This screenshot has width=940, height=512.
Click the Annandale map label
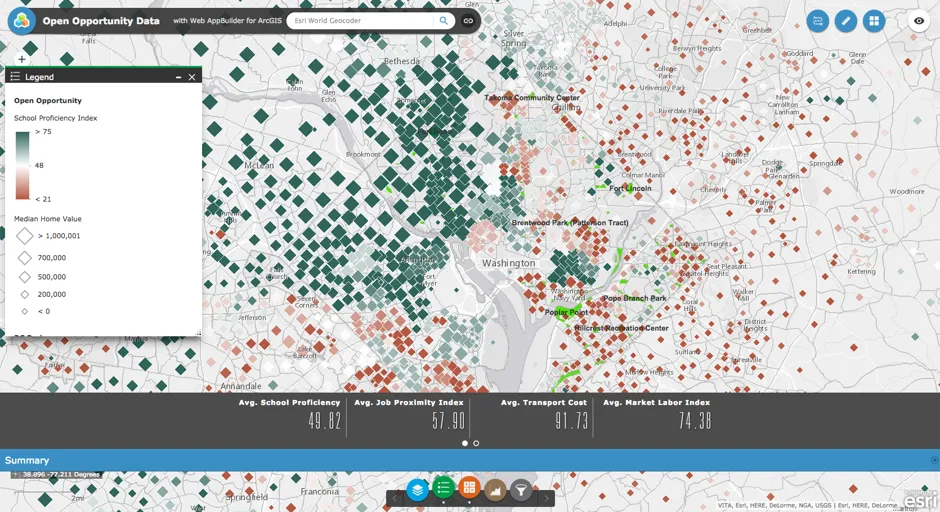(x=241, y=386)
